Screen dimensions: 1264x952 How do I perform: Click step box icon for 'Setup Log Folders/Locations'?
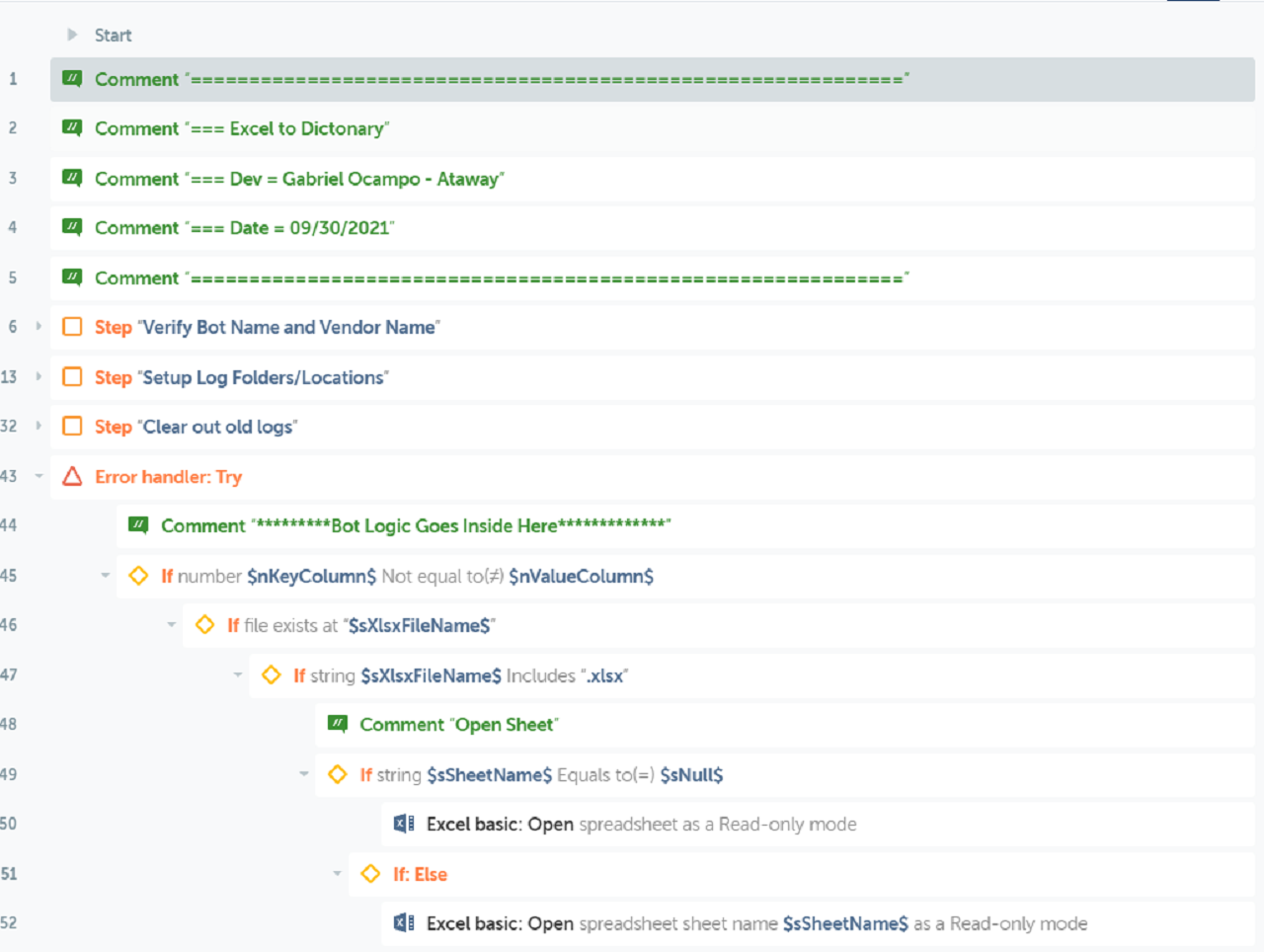point(72,377)
